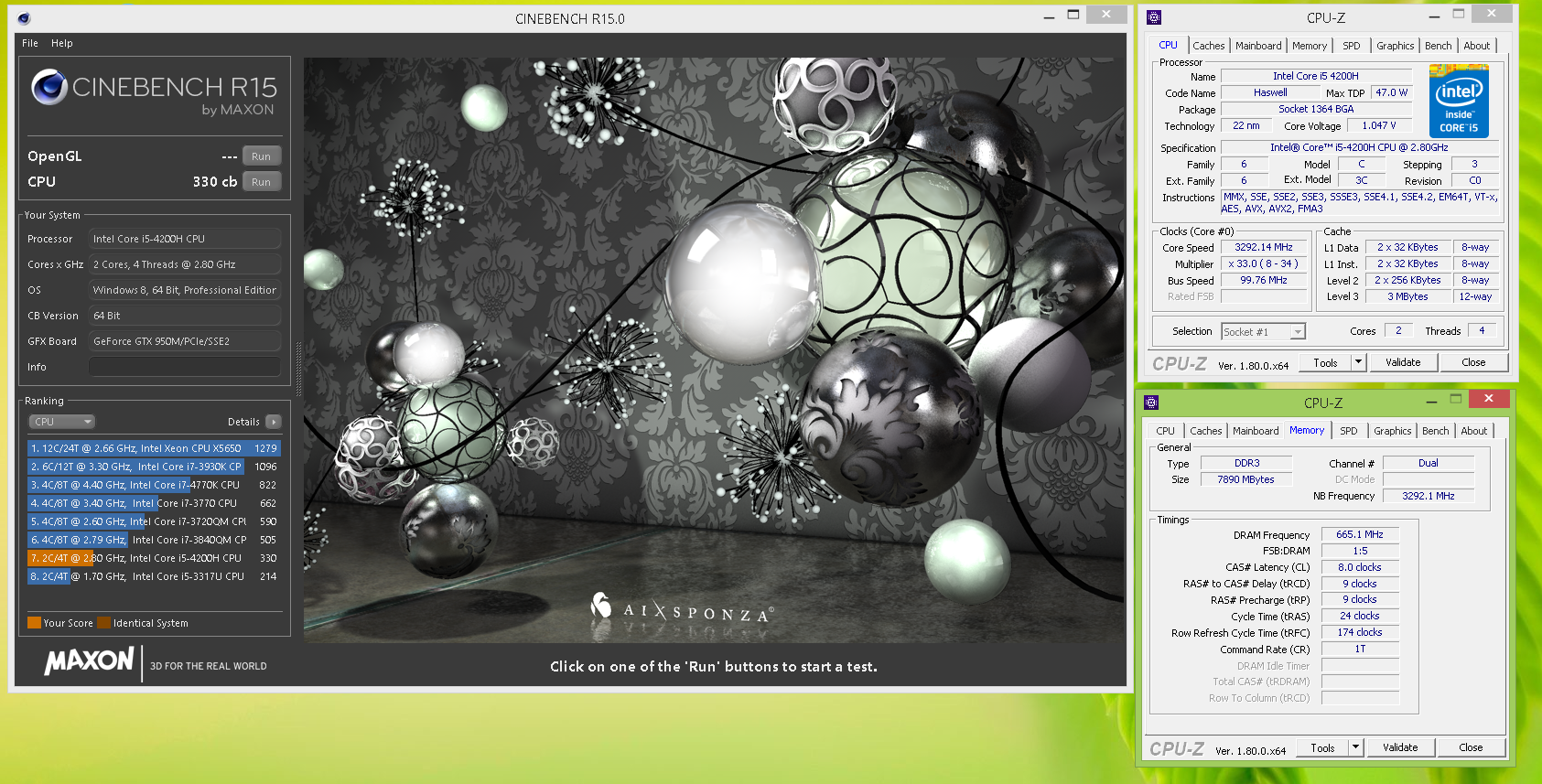Switch to Caches tab in top CPU-Z

(1208, 46)
